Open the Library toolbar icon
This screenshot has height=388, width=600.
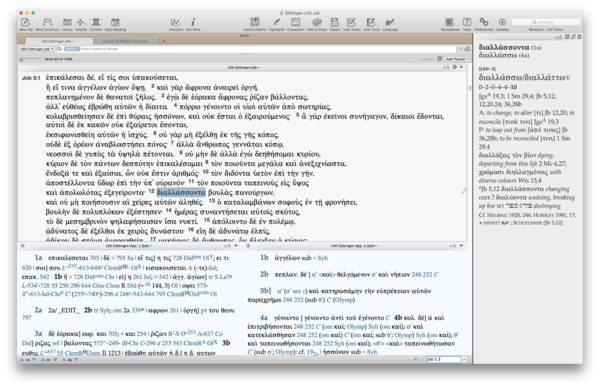tap(67, 23)
